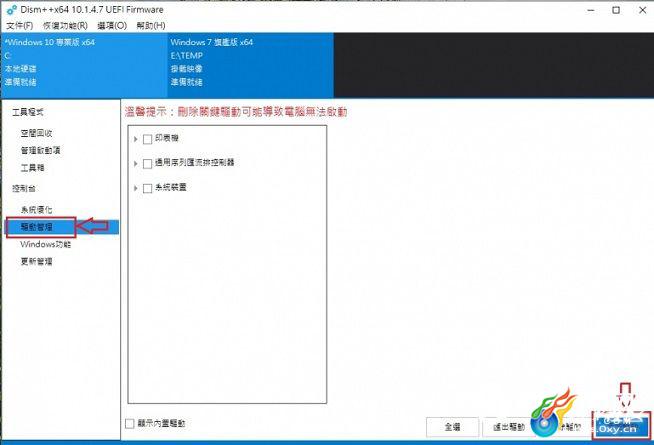Click the 通用序列匯流排控制器 label text
This screenshot has width=654, height=445.
(194, 162)
